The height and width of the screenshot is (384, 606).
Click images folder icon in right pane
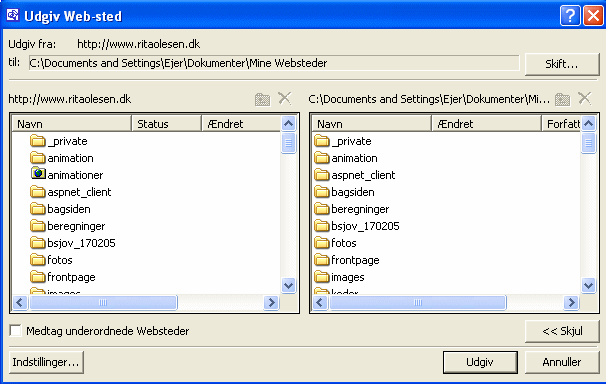[x=322, y=277]
